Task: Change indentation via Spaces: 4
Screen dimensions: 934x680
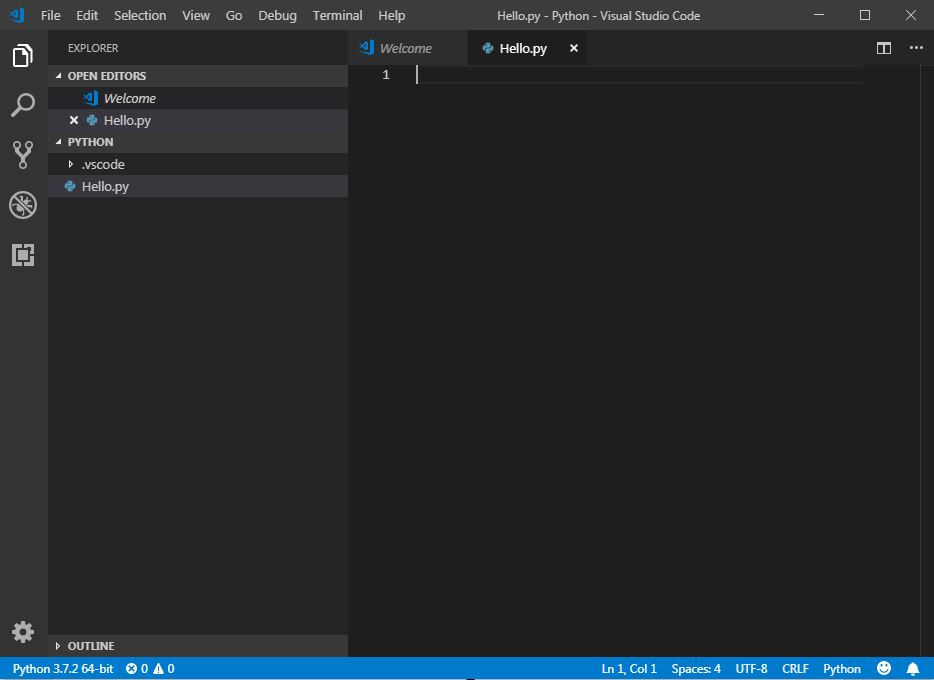Action: [x=696, y=669]
